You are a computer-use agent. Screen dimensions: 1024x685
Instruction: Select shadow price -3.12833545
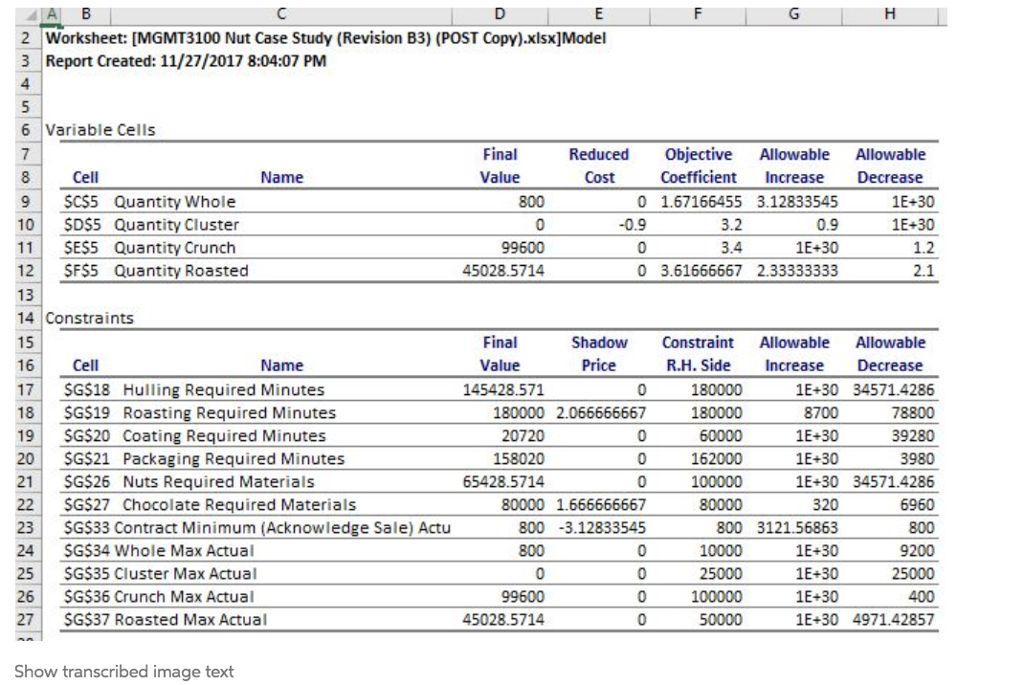[602, 527]
